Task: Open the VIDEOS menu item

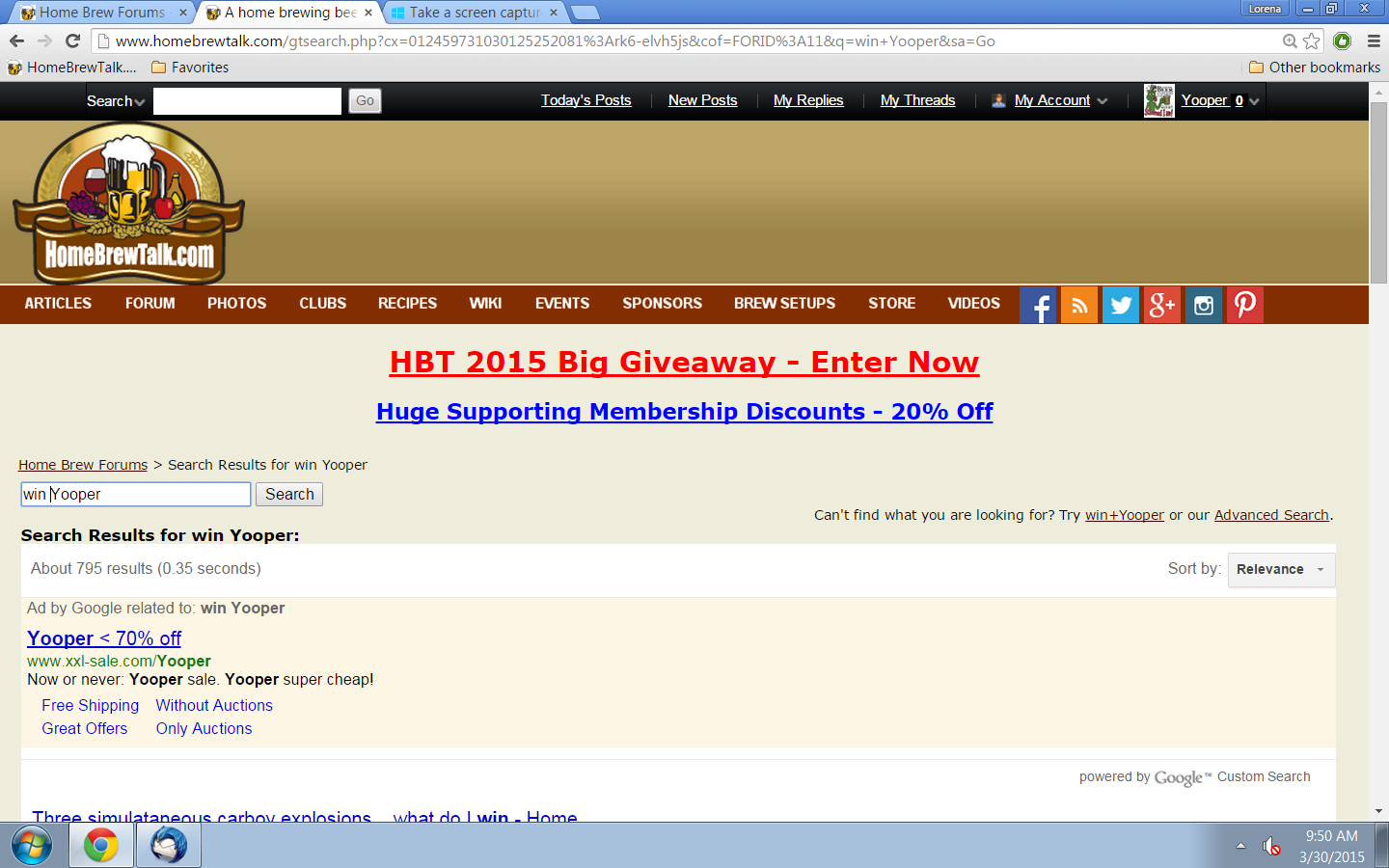Action: pyautogui.click(x=973, y=303)
